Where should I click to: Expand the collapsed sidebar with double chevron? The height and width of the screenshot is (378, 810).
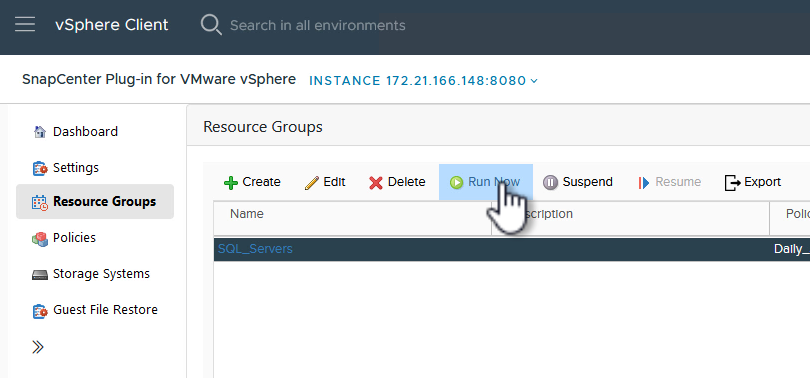coord(38,348)
